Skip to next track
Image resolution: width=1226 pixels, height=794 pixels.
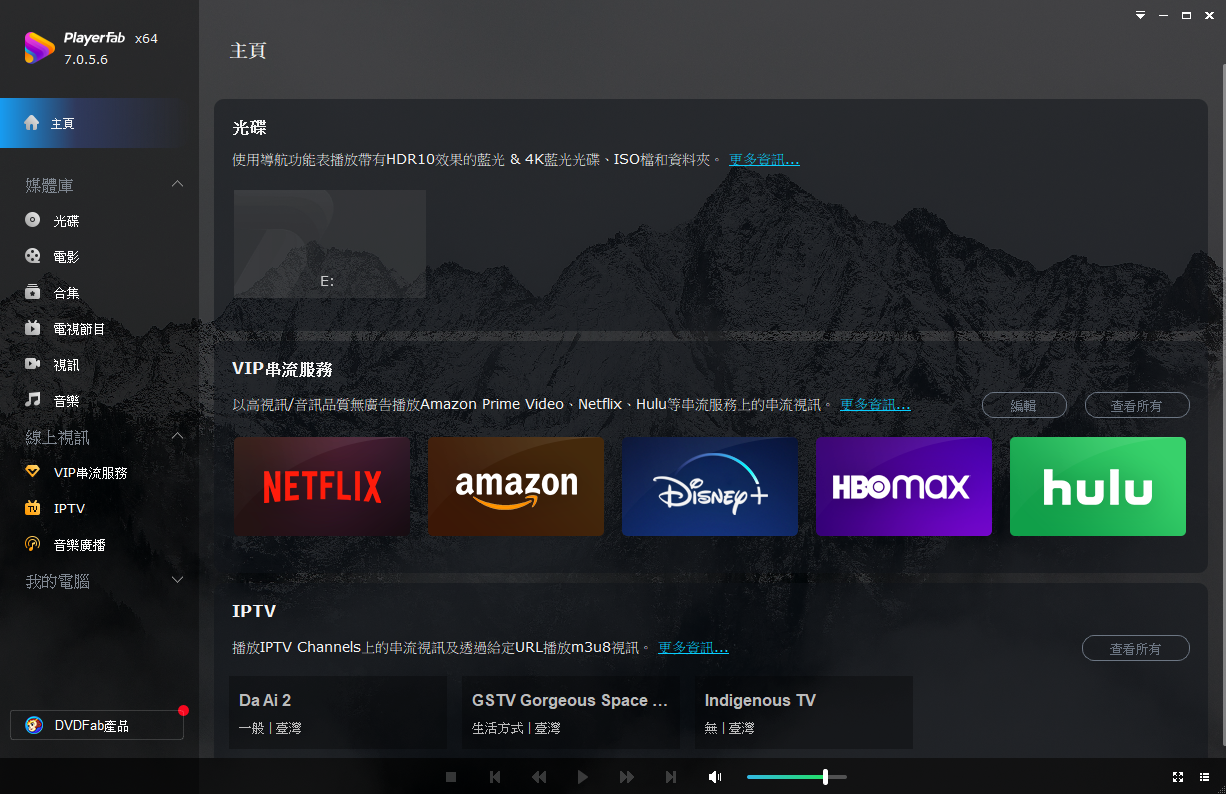coord(671,777)
